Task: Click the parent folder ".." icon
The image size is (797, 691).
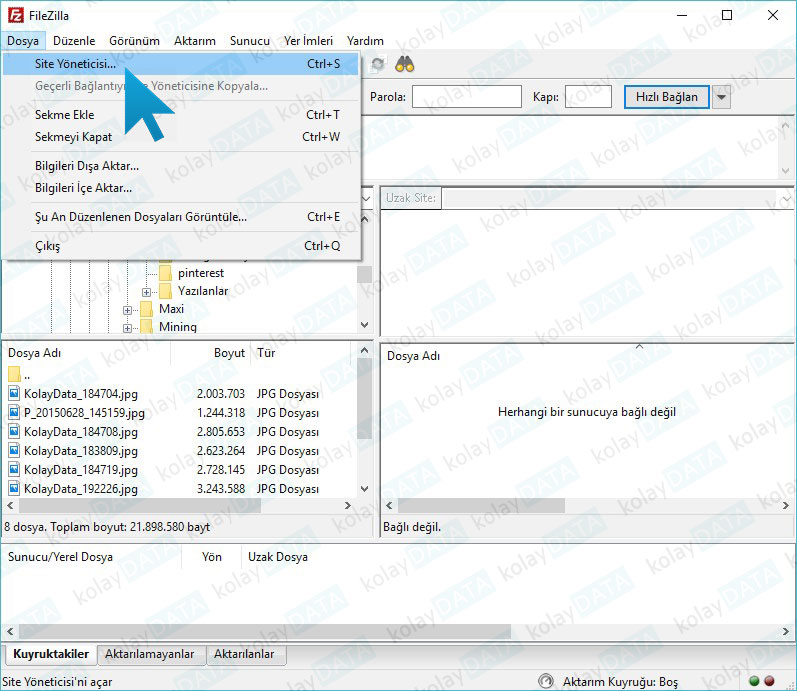Action: click(14, 375)
